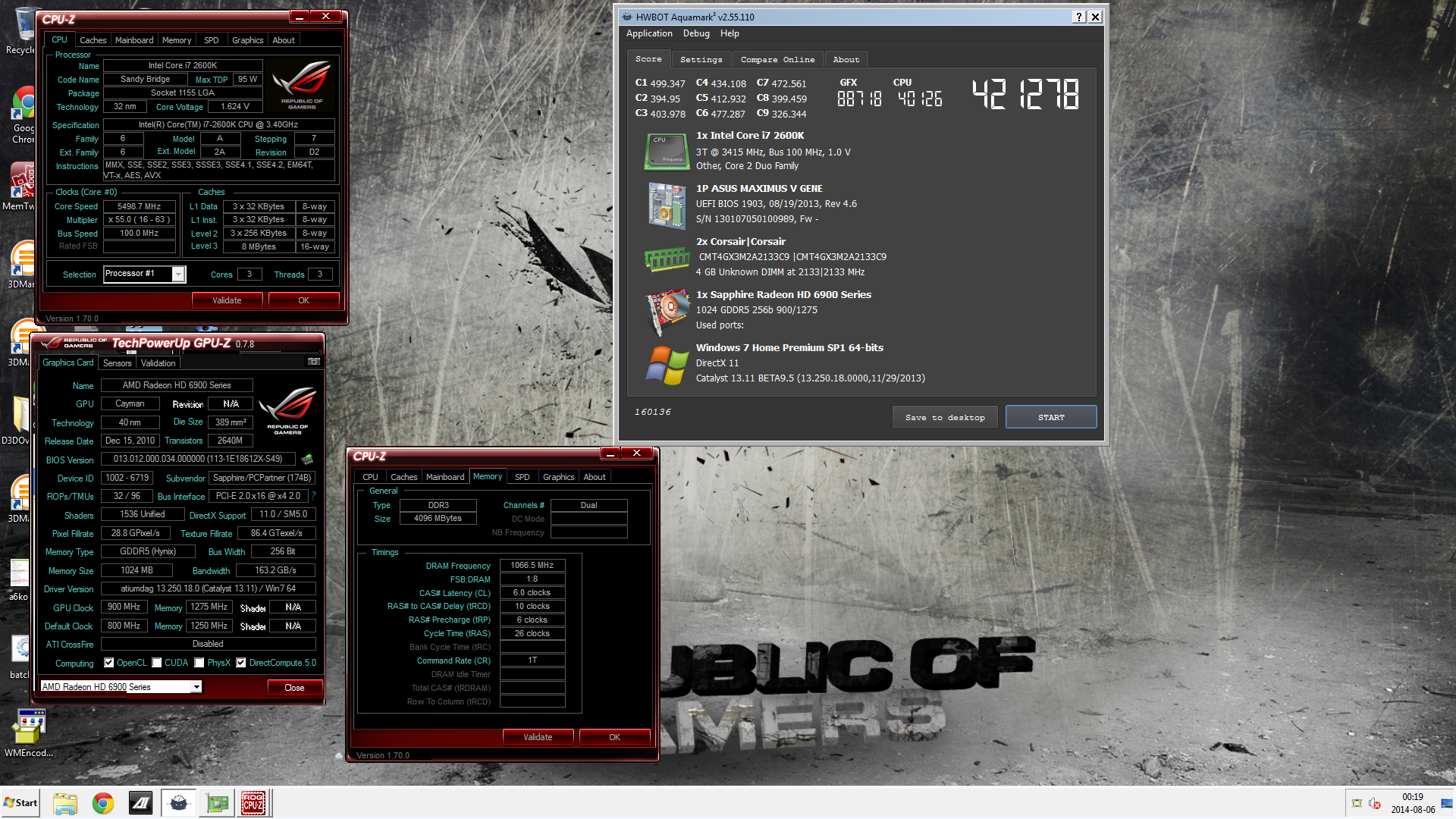Open SPD tab in lower CPU-Z window
Screen dimensions: 1456x819
522,477
